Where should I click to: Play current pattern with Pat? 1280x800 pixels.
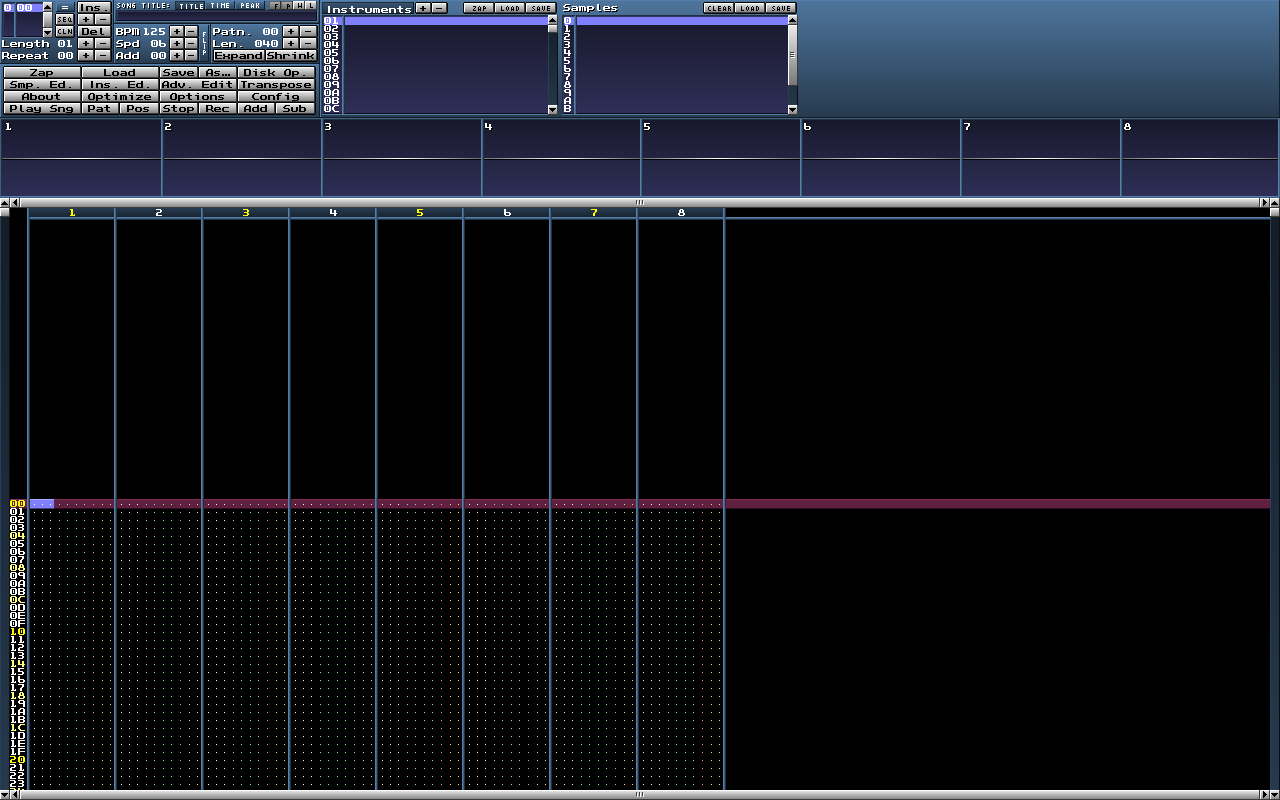click(x=100, y=109)
